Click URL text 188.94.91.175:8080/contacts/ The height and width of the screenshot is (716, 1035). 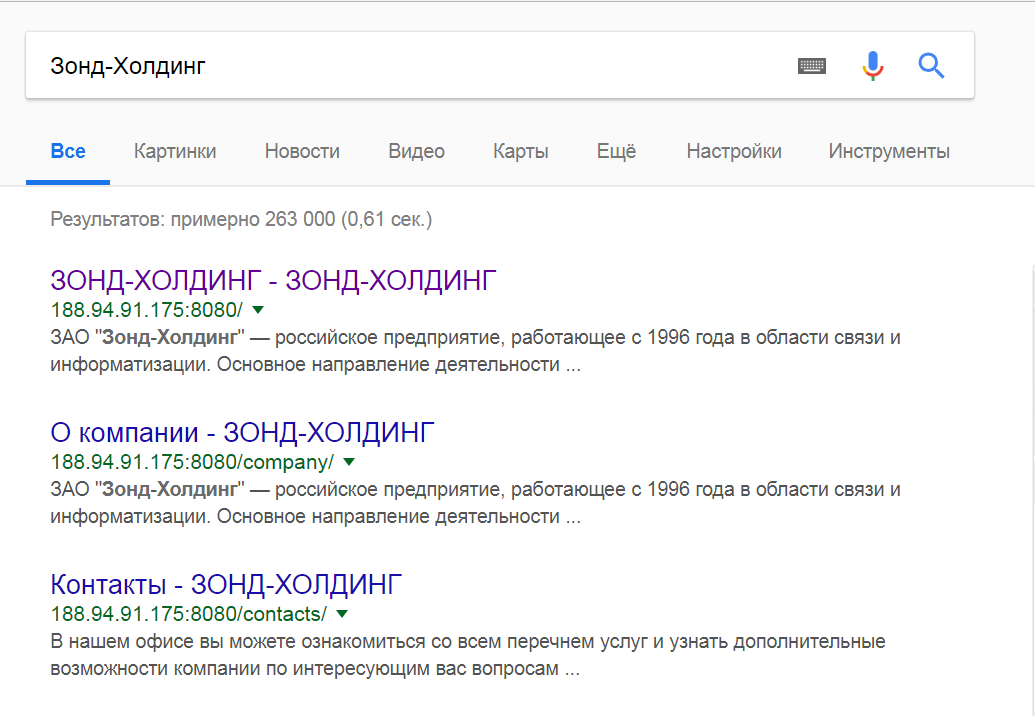coord(189,614)
